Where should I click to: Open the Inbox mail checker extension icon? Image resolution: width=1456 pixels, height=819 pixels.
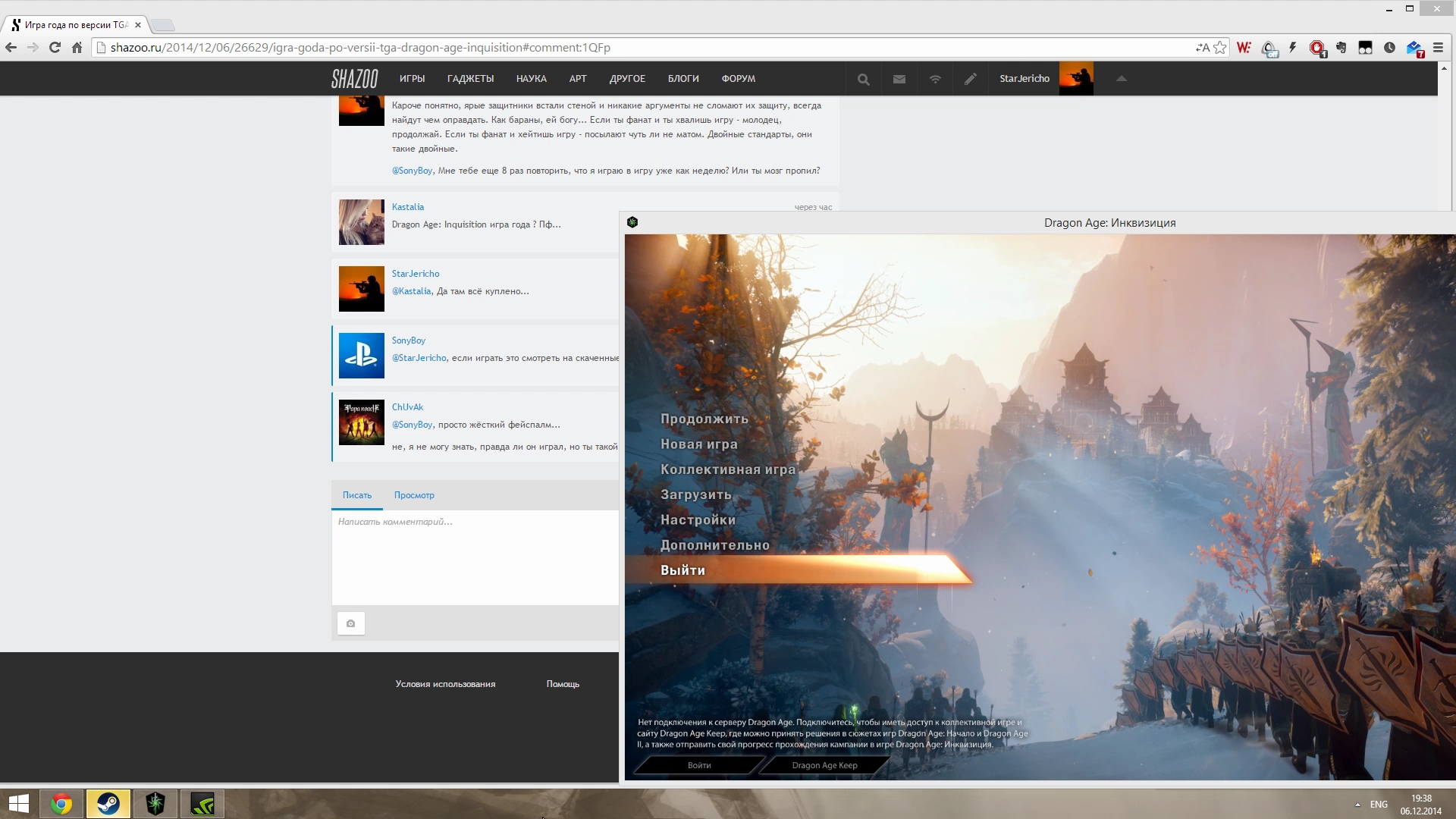point(1415,48)
